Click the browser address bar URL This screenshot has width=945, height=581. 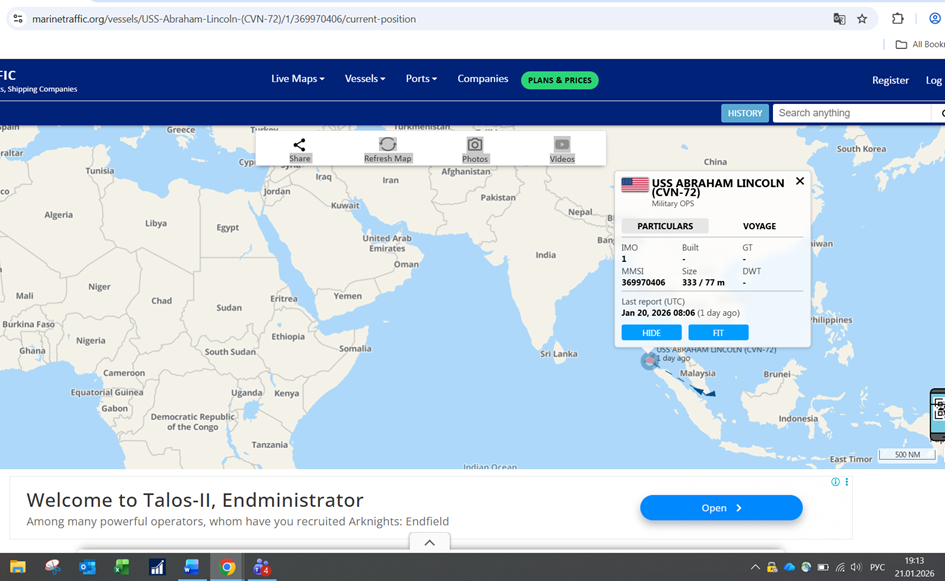224,19
